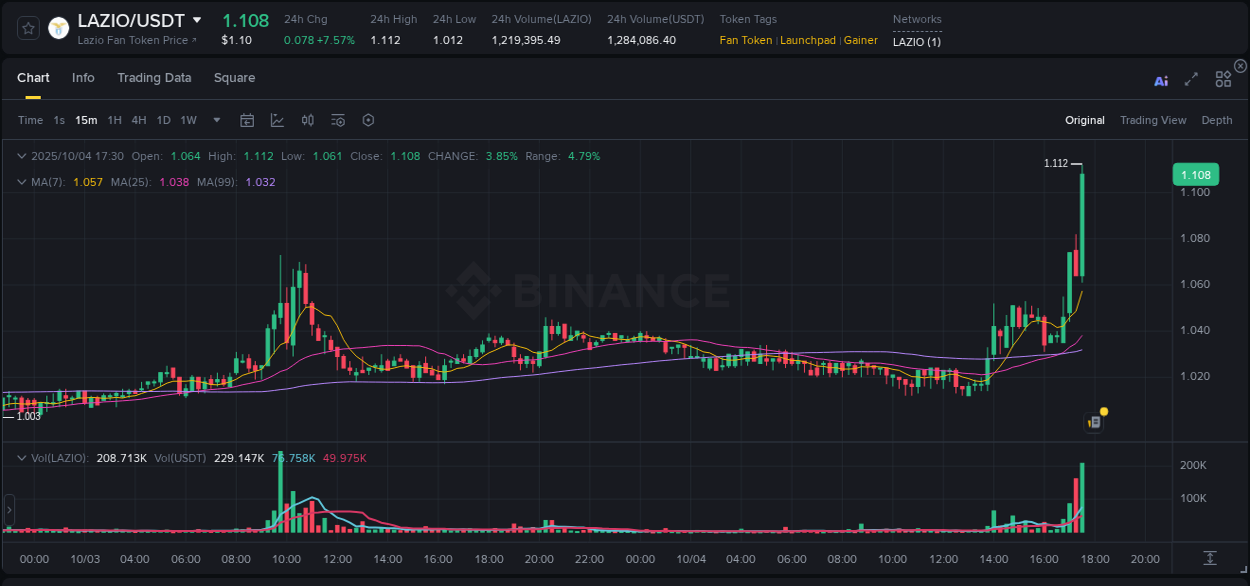
Task: Launch the Ai assistant icon
Action: tap(1161, 80)
